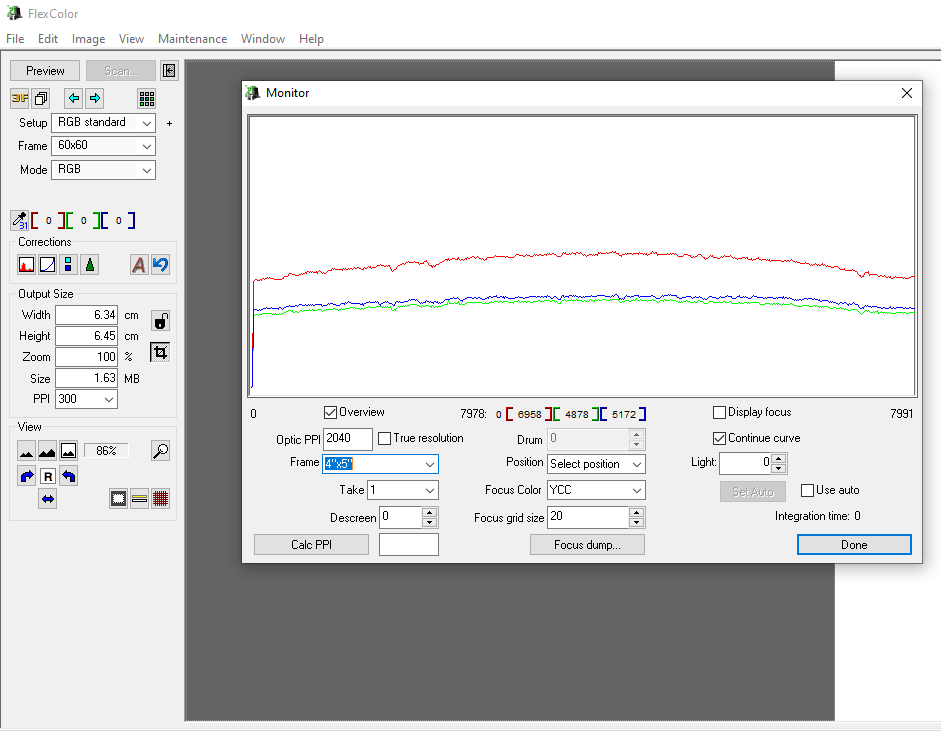941x731 pixels.
Task: Flip image horizontally with double arrow
Action: (47, 499)
